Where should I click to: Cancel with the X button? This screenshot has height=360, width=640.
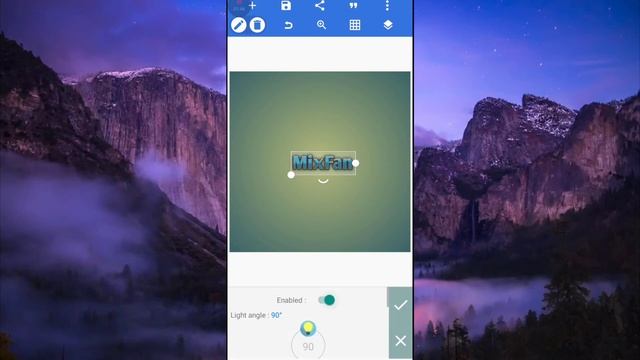400,340
